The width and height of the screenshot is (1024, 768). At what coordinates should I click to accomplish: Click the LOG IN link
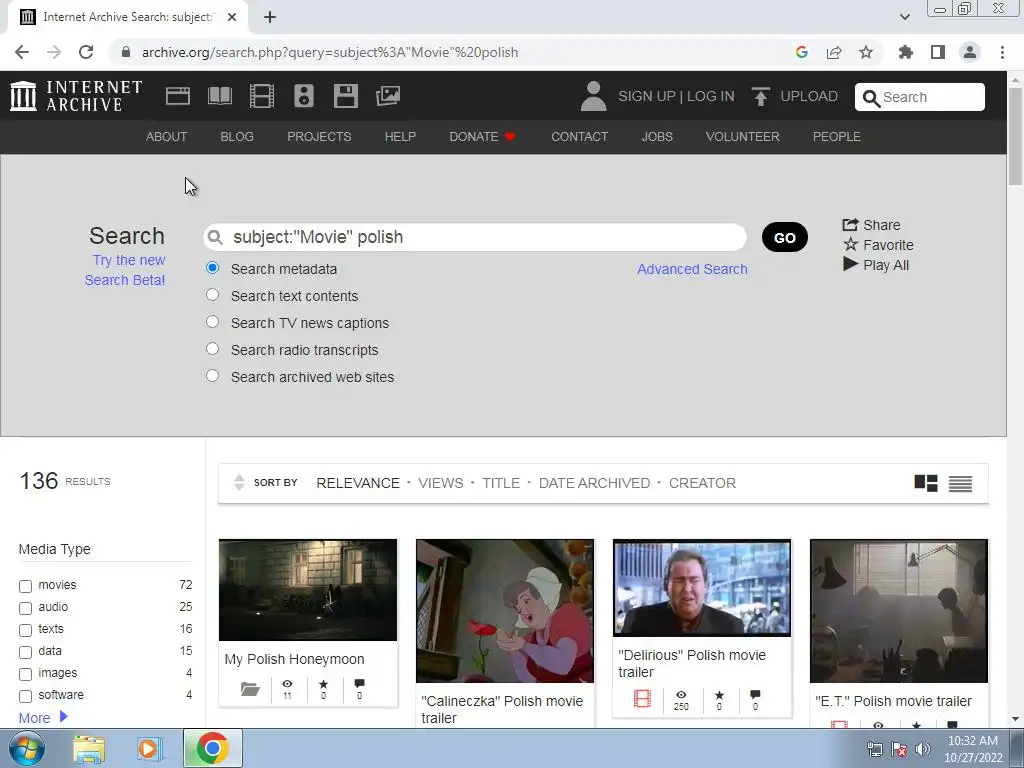[711, 96]
